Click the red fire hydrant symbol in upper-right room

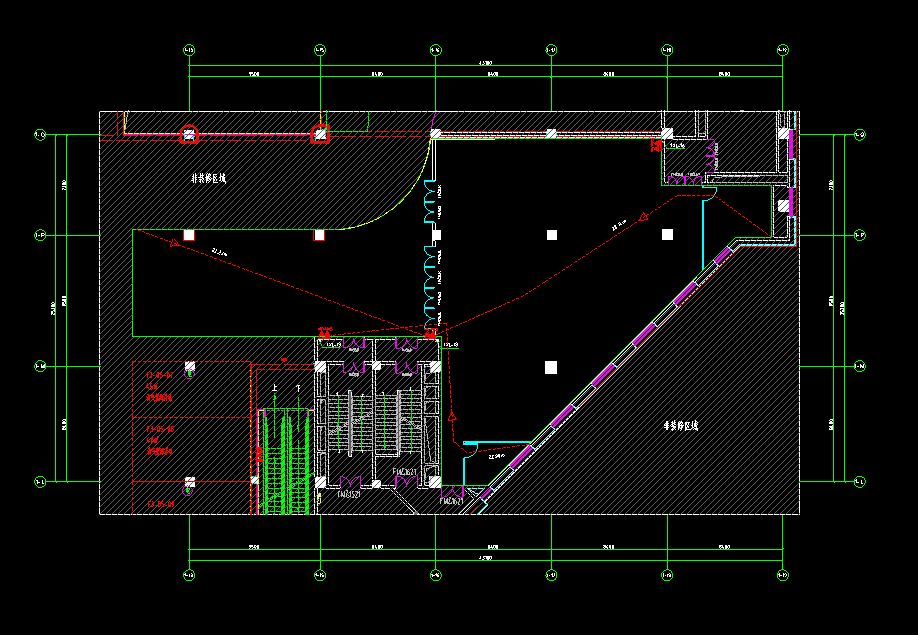pyautogui.click(x=656, y=146)
